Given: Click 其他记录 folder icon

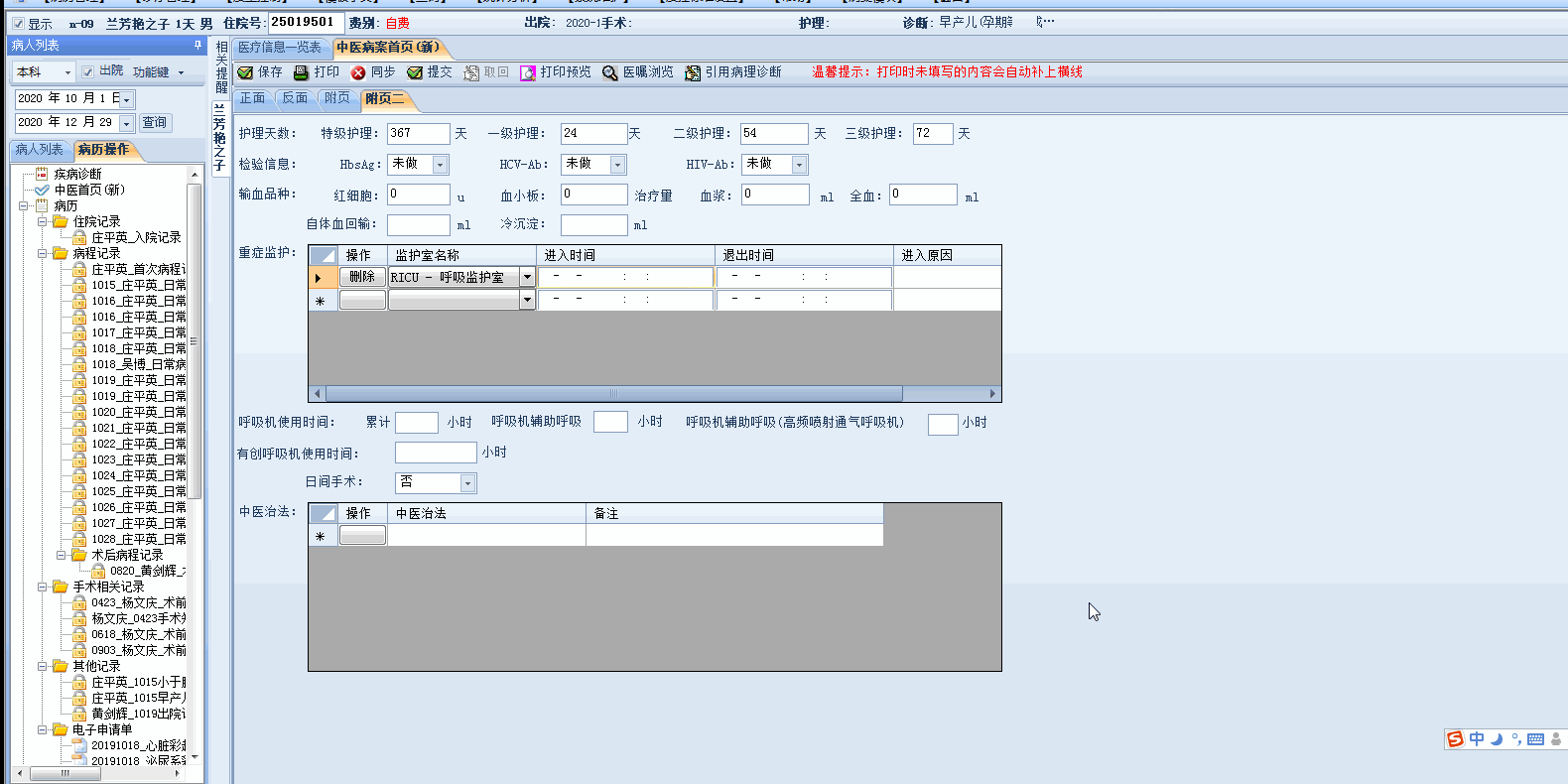Looking at the screenshot, I should (x=61, y=666).
